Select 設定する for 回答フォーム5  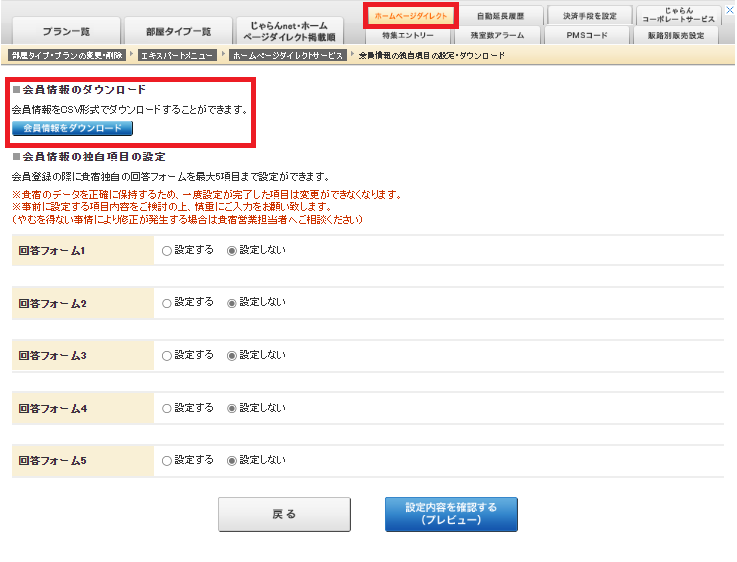point(167,460)
